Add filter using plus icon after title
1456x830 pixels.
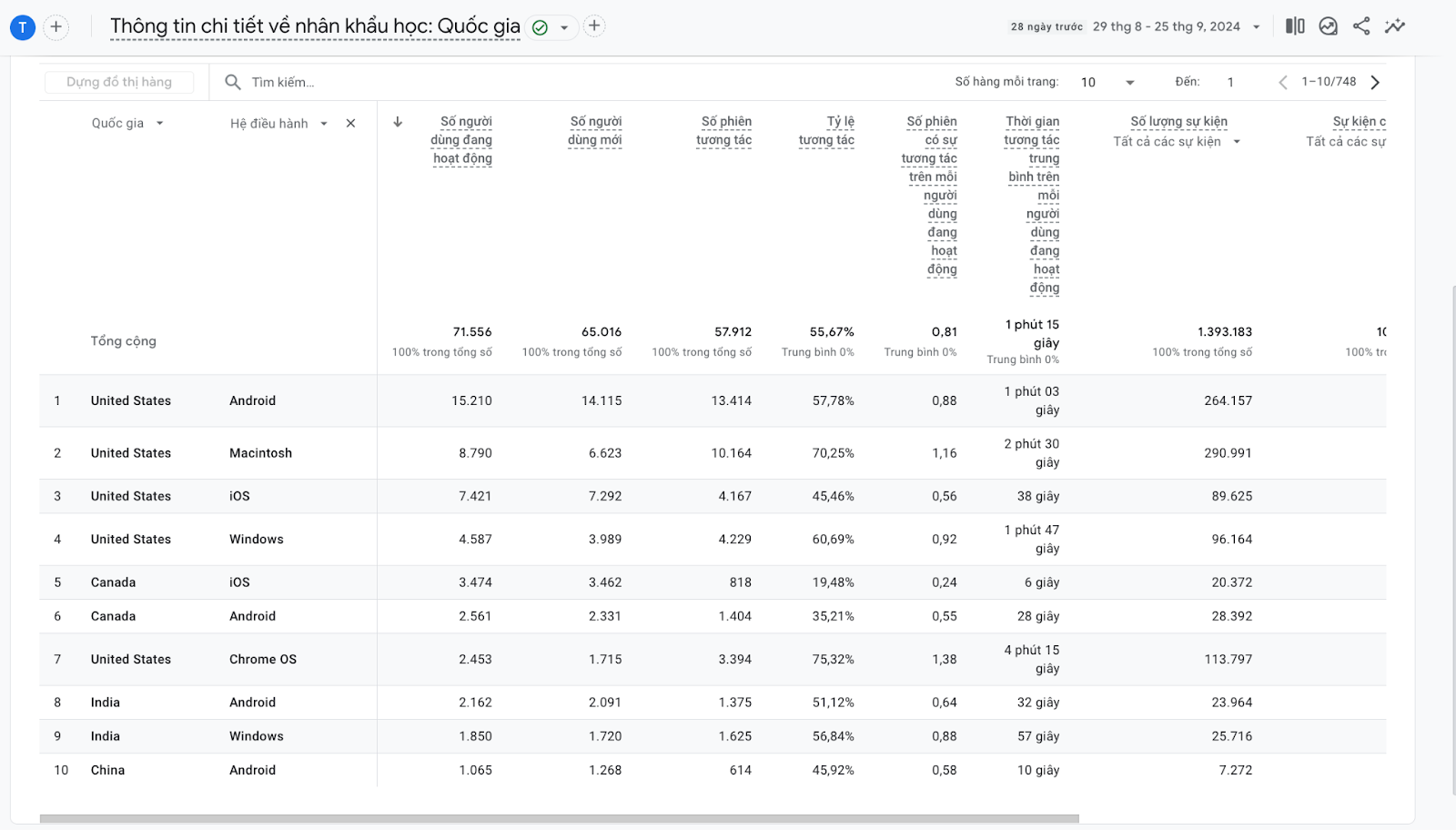point(594,25)
